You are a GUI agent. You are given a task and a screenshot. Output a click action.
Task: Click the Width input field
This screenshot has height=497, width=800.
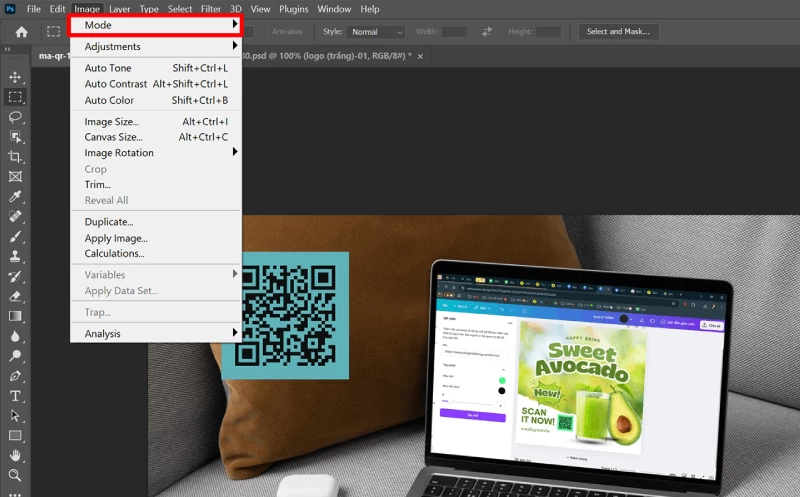[455, 32]
